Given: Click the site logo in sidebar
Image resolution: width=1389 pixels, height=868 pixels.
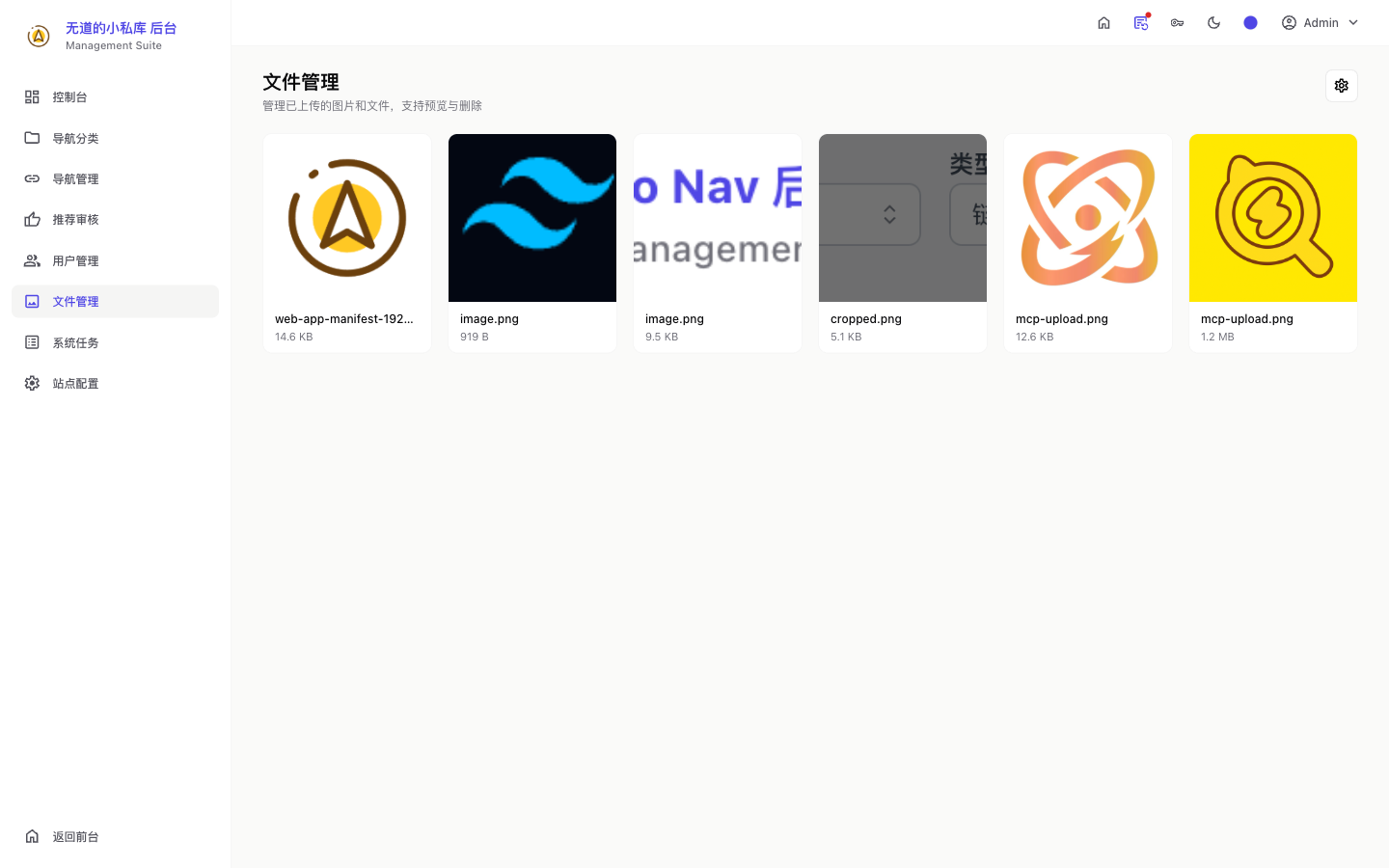Looking at the screenshot, I should click(39, 36).
